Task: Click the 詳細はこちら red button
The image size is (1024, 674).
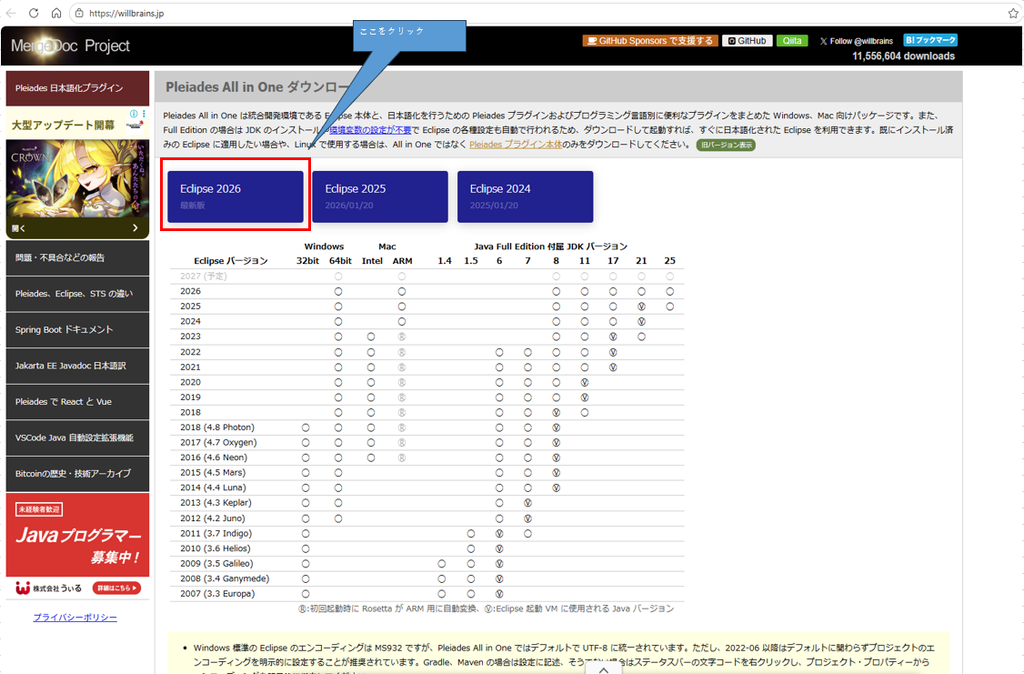Action: click(117, 588)
